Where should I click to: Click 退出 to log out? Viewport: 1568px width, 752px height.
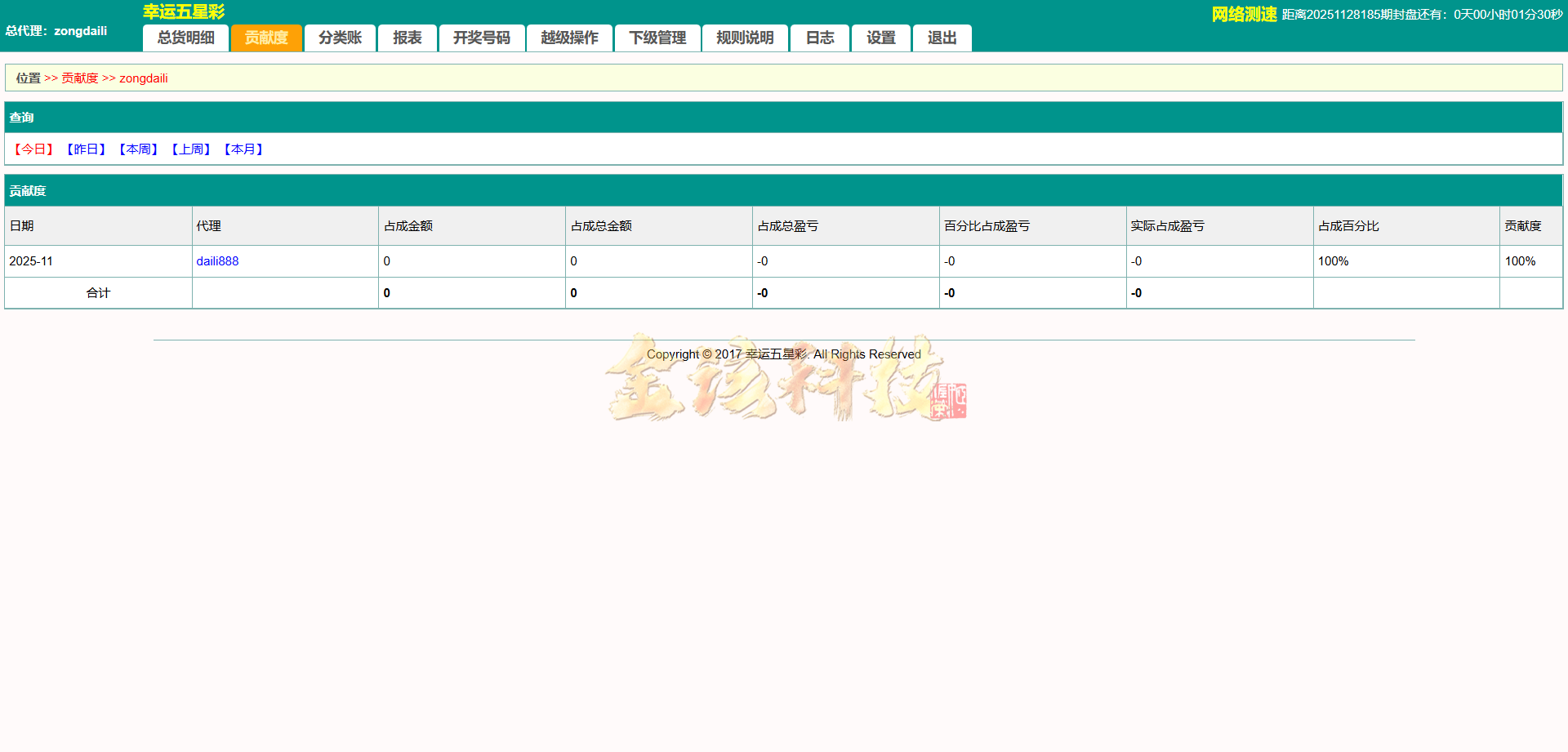click(942, 38)
